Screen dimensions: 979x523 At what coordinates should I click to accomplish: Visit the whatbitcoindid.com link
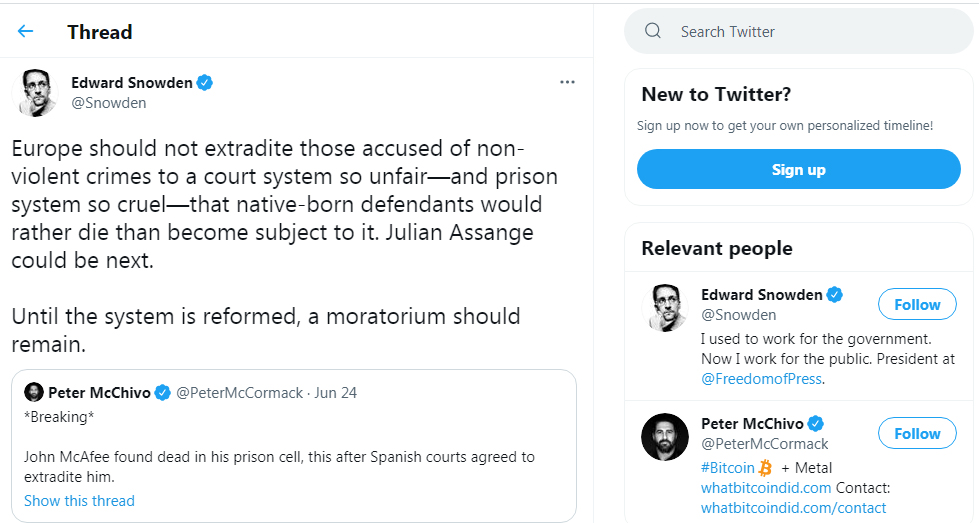coord(766,487)
